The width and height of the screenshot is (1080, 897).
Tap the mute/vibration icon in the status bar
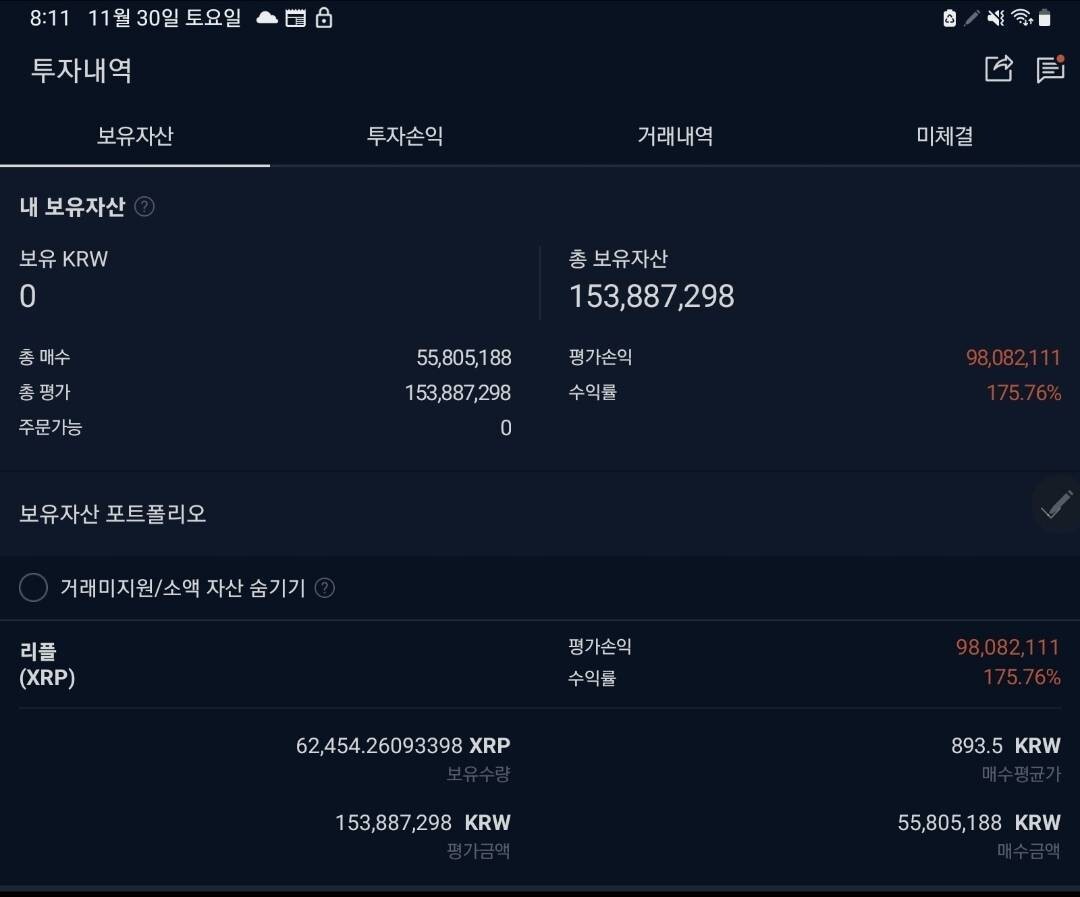click(x=996, y=17)
